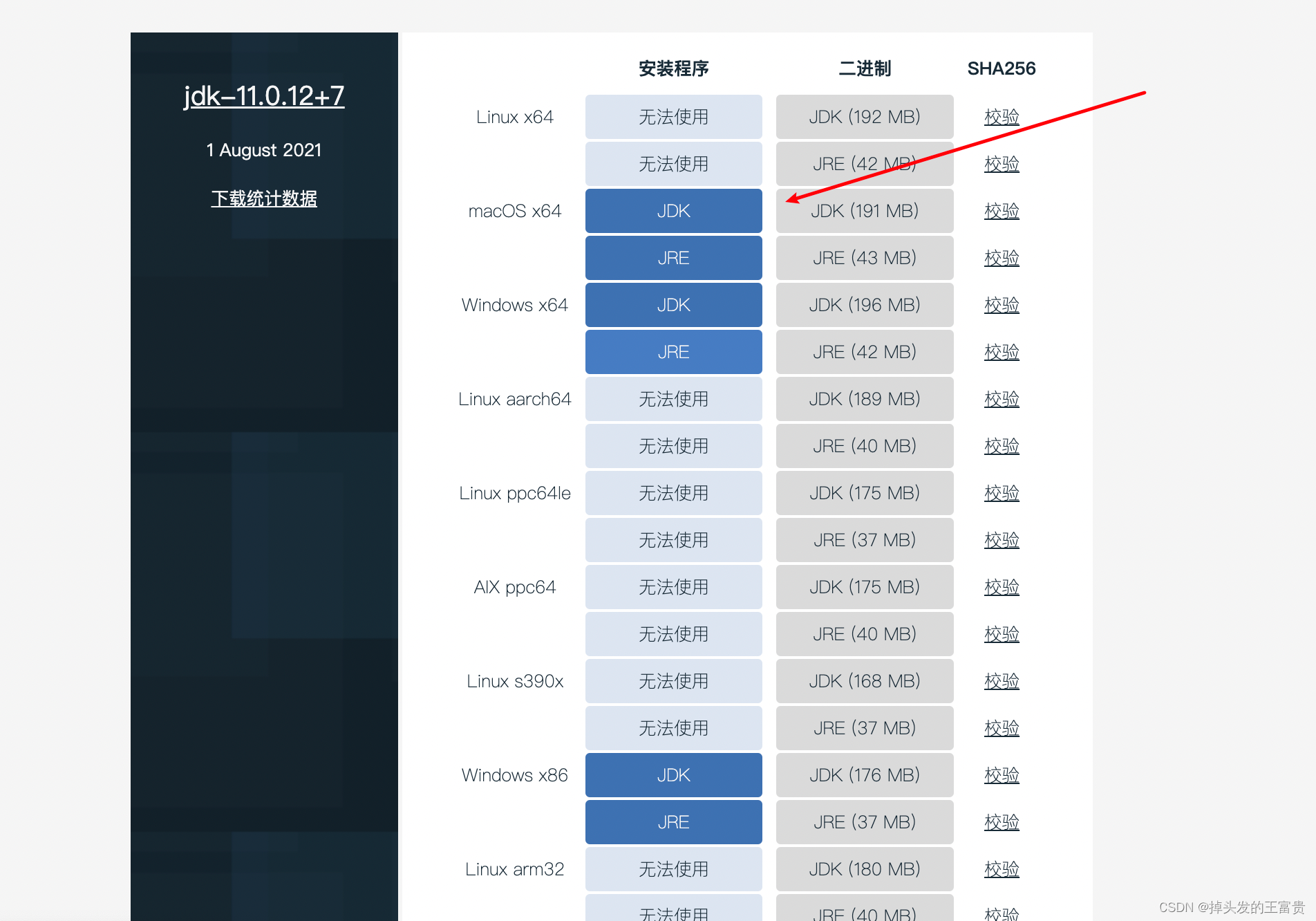Download the macOS x64 JDK installer

[x=673, y=211]
